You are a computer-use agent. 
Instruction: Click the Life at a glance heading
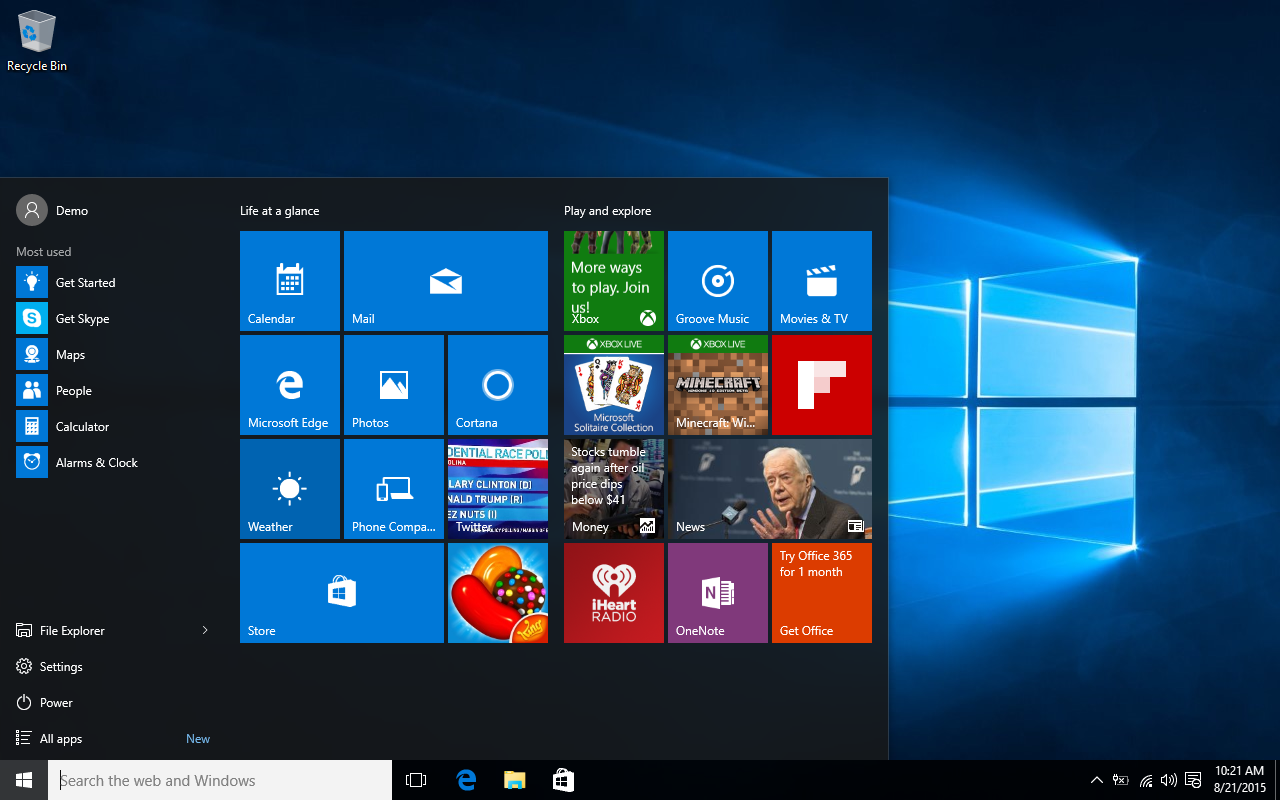(280, 211)
